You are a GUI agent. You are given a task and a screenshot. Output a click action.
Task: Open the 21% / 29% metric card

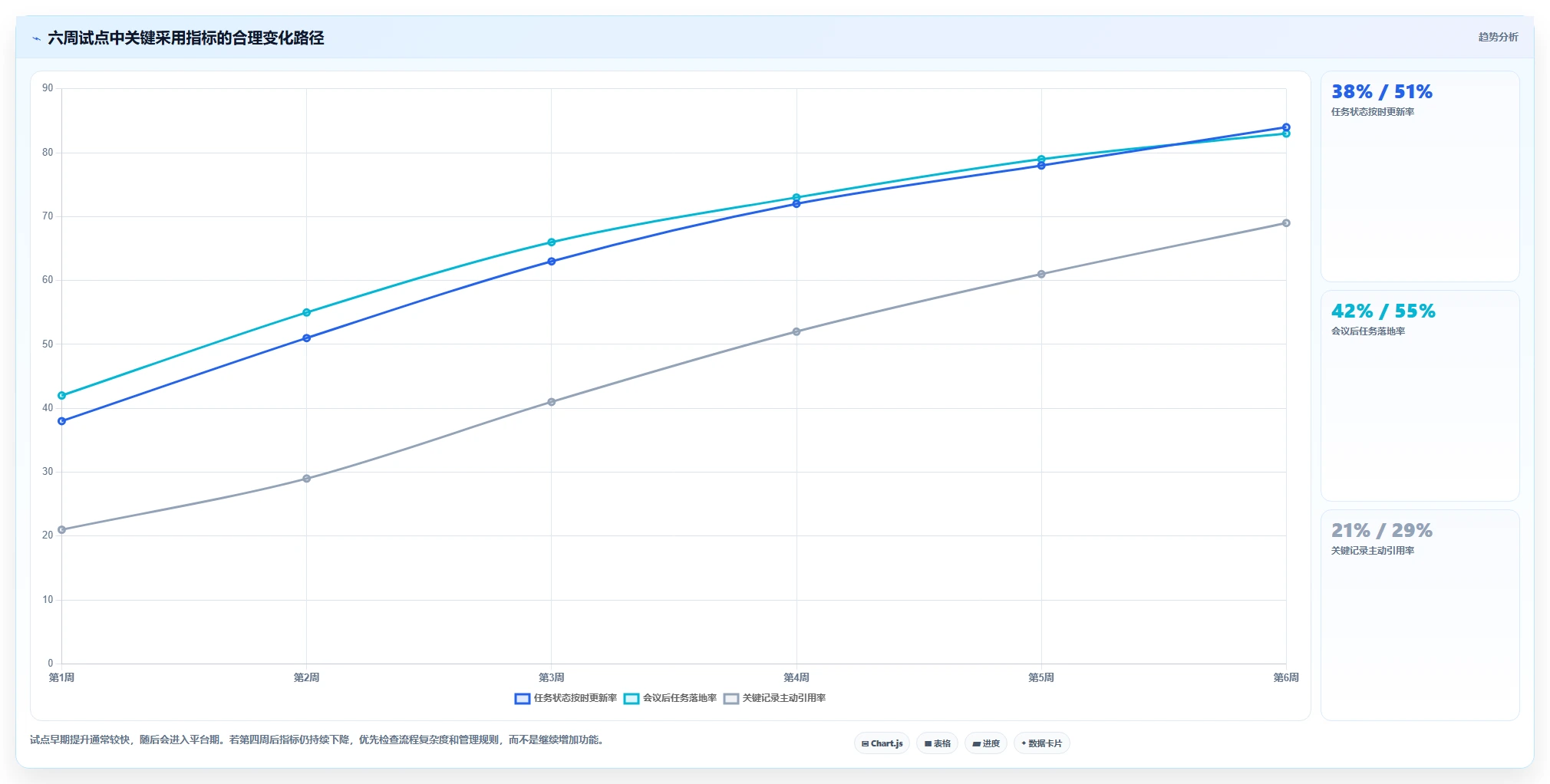coord(1420,615)
